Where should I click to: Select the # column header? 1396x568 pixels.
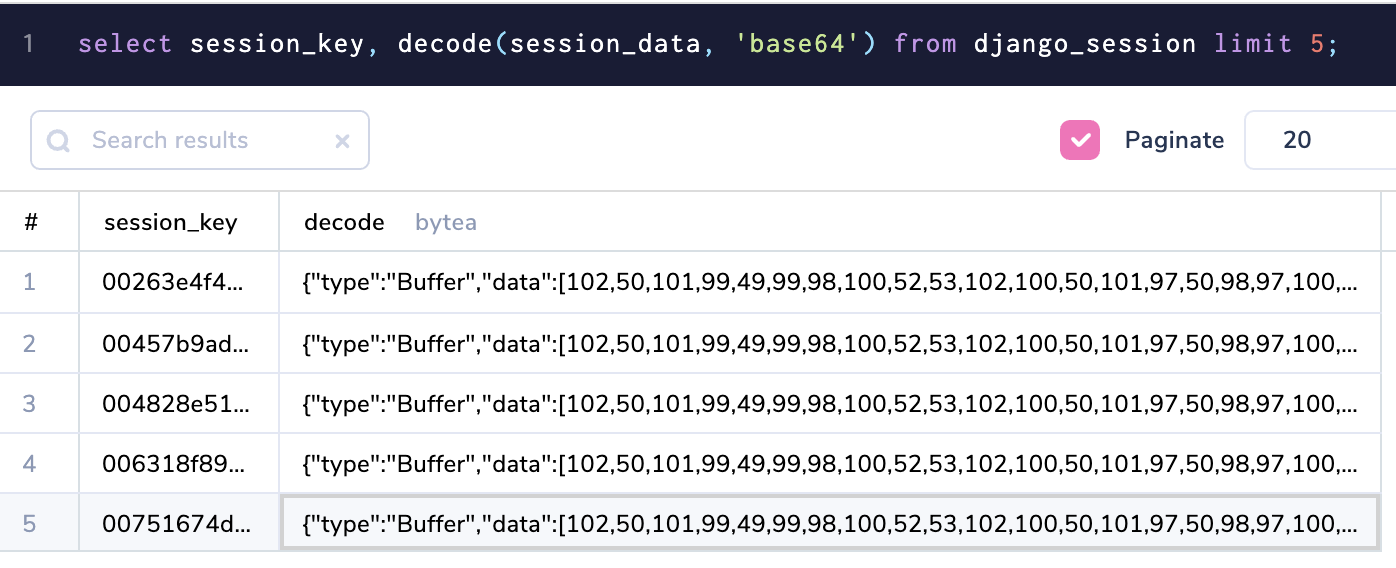point(31,222)
